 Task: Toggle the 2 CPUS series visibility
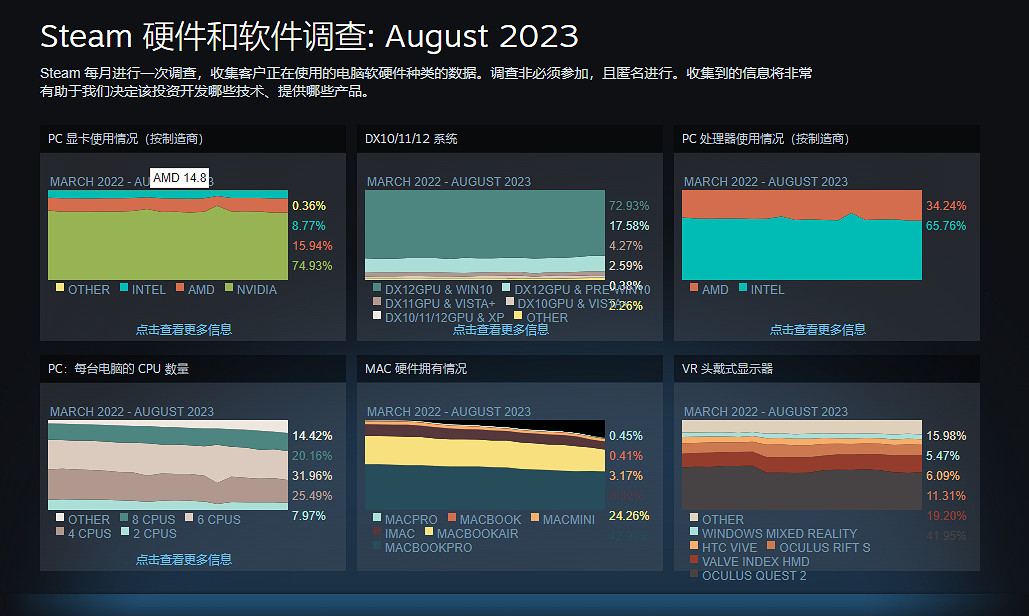[124, 530]
